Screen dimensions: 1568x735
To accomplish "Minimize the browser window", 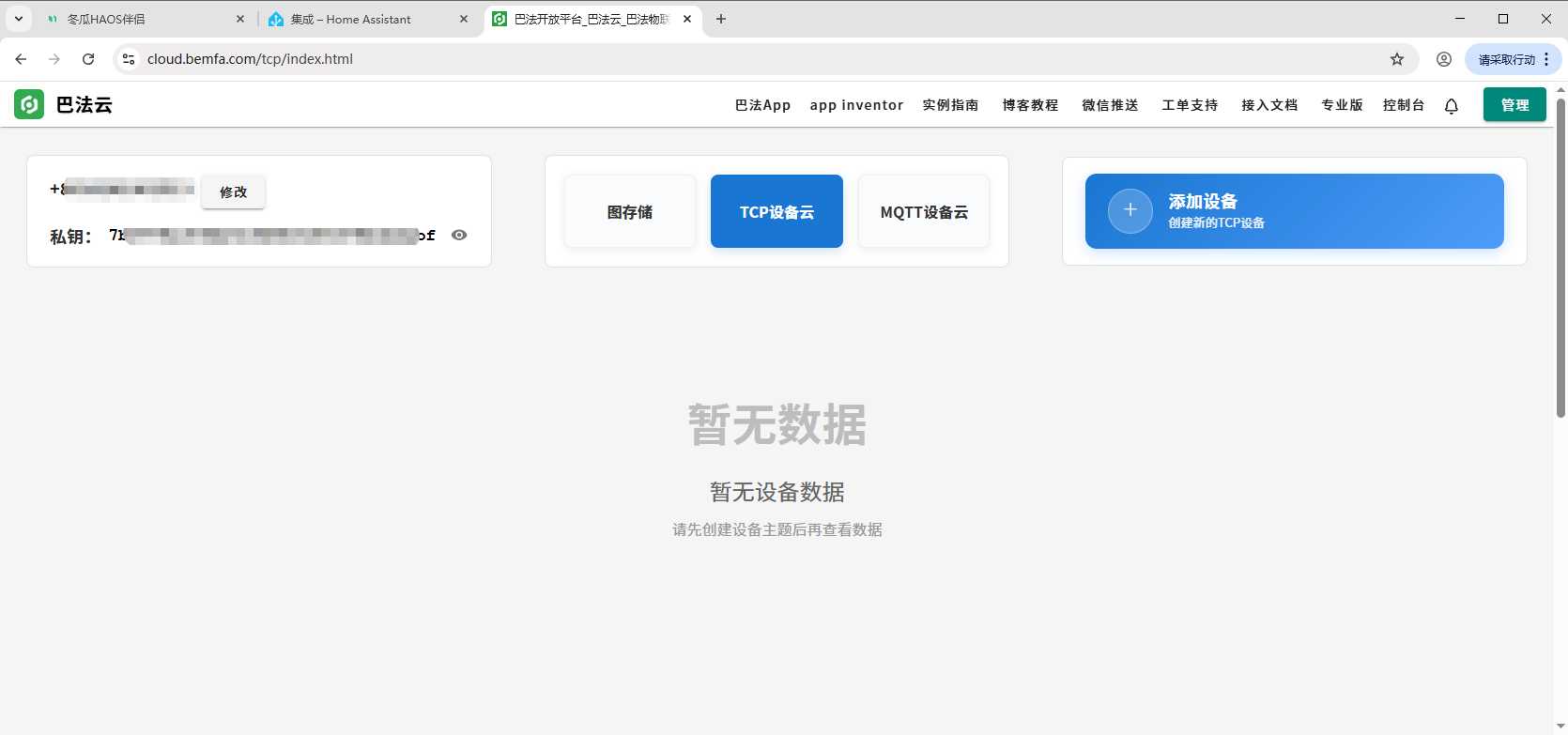I will (1460, 19).
